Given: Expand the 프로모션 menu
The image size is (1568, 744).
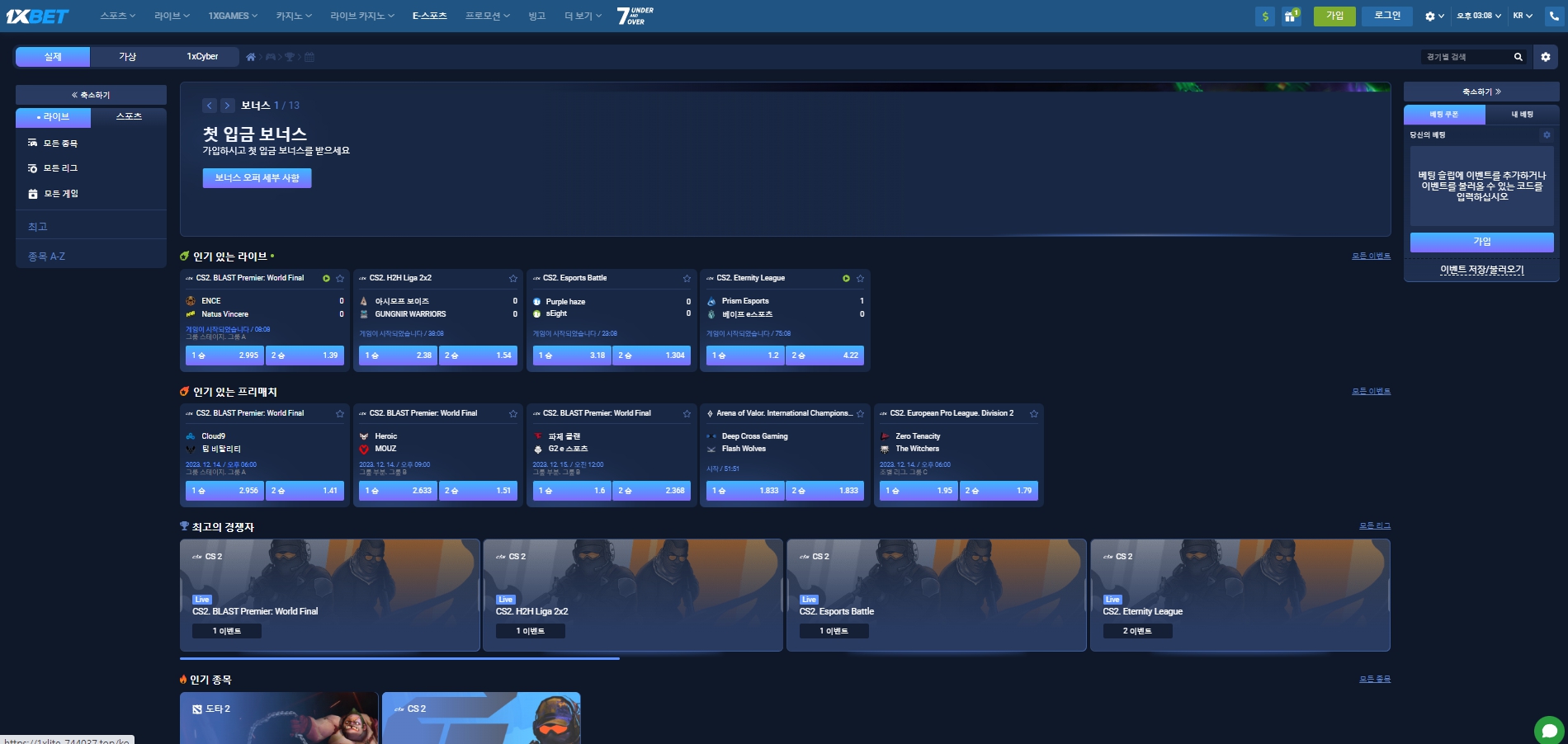Looking at the screenshot, I should 488,16.
